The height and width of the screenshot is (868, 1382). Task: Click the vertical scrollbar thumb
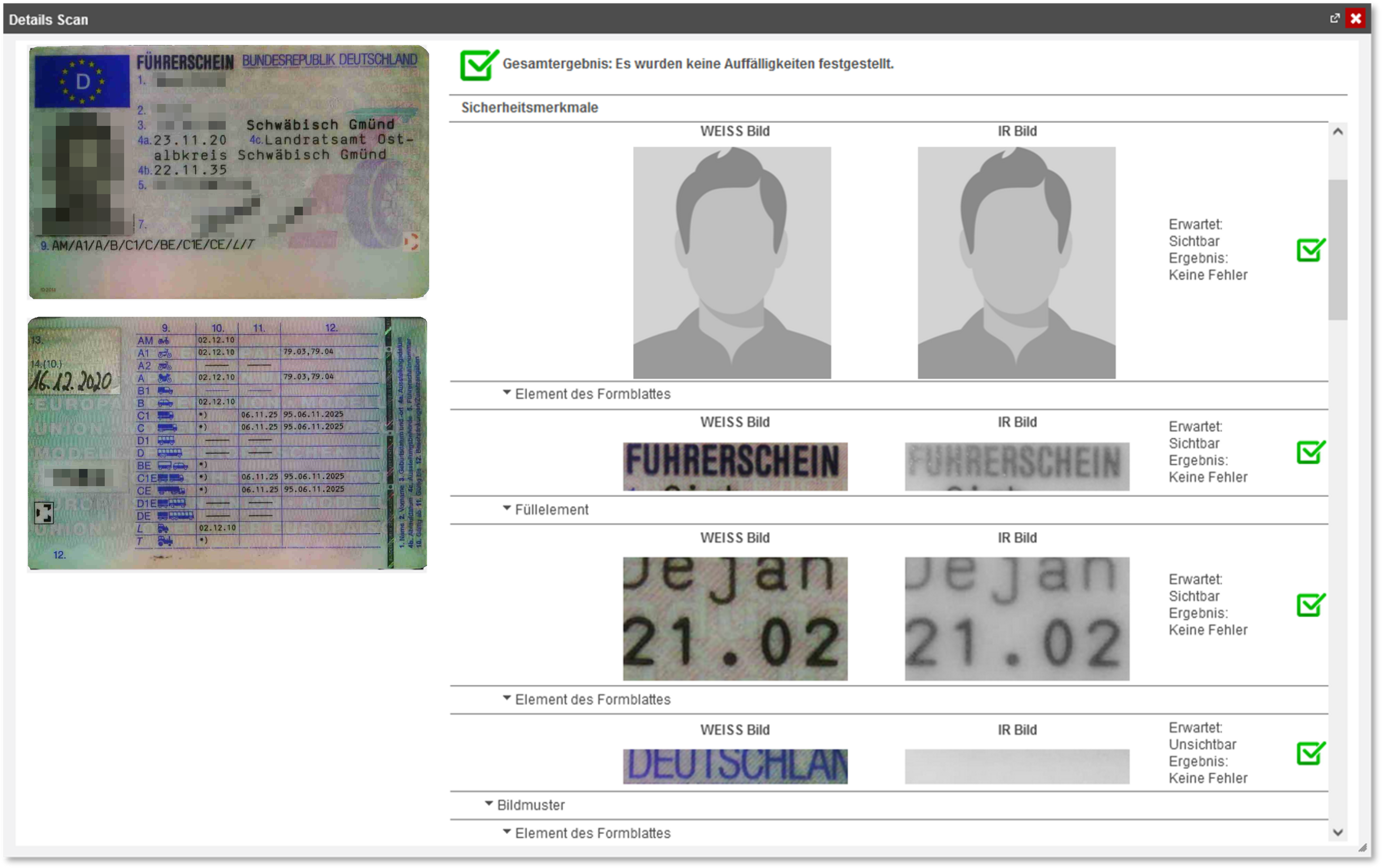point(1338,250)
